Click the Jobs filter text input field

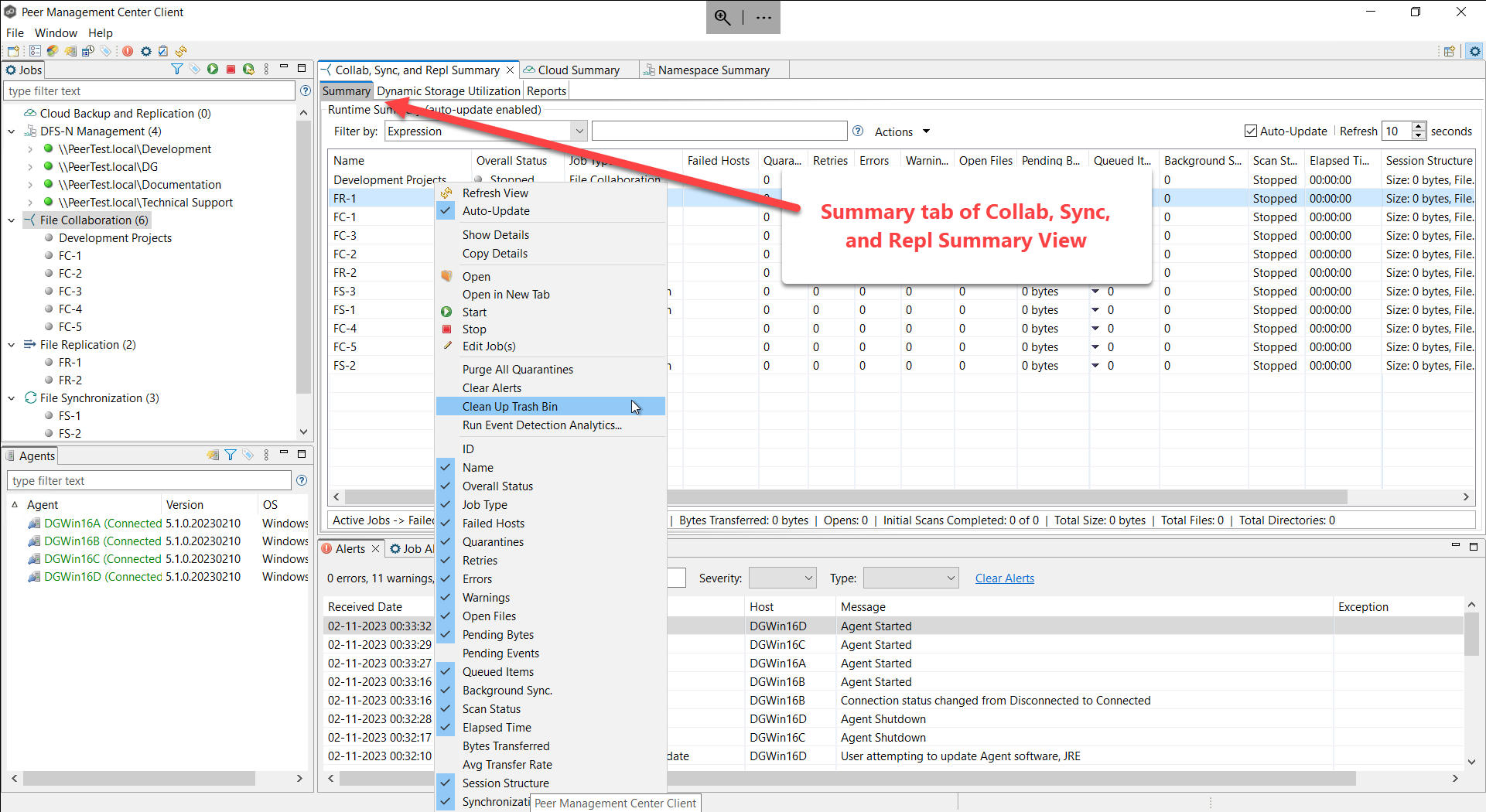pyautogui.click(x=150, y=91)
